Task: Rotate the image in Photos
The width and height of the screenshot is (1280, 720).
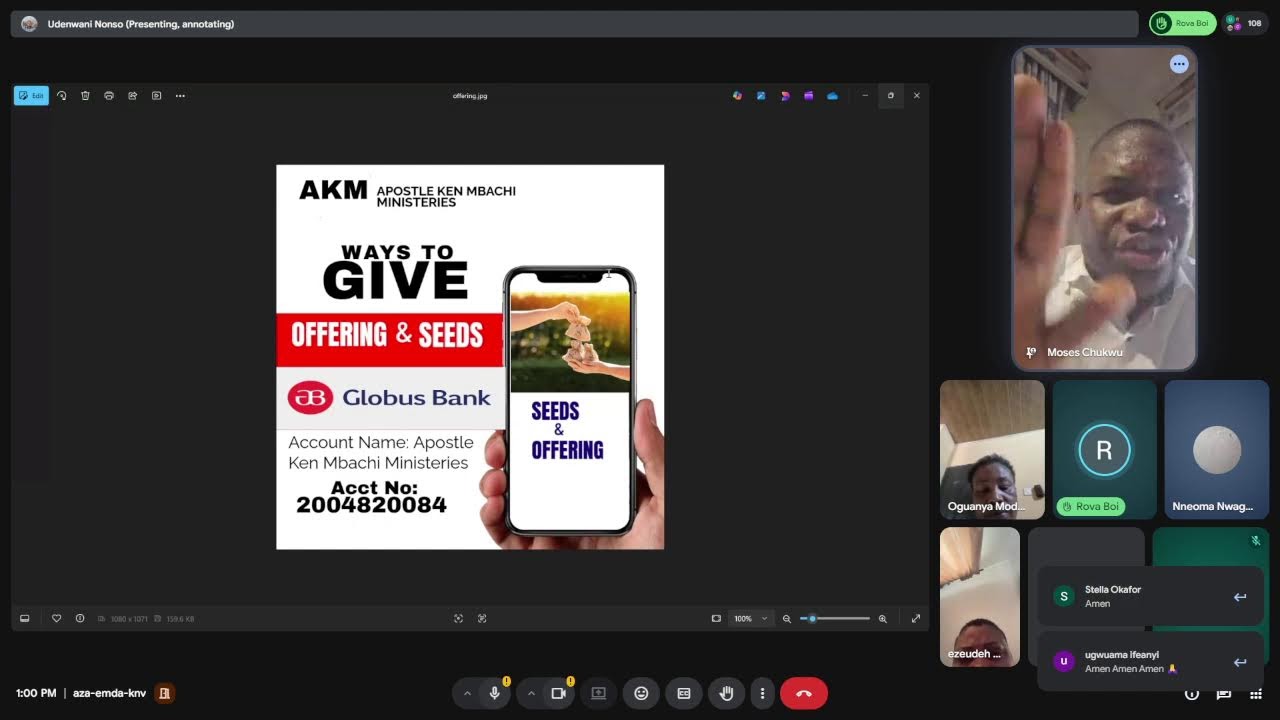Action: (x=62, y=96)
